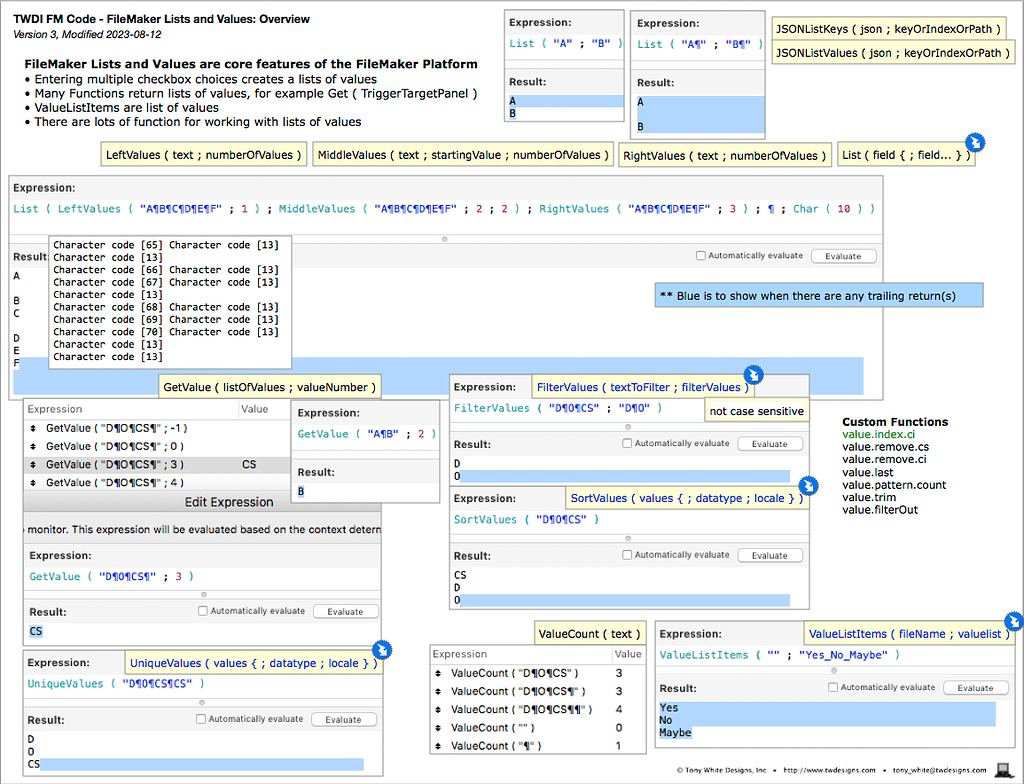The width and height of the screenshot is (1024, 784).
Task: Click the computer icon in the footer
Action: (1003, 769)
